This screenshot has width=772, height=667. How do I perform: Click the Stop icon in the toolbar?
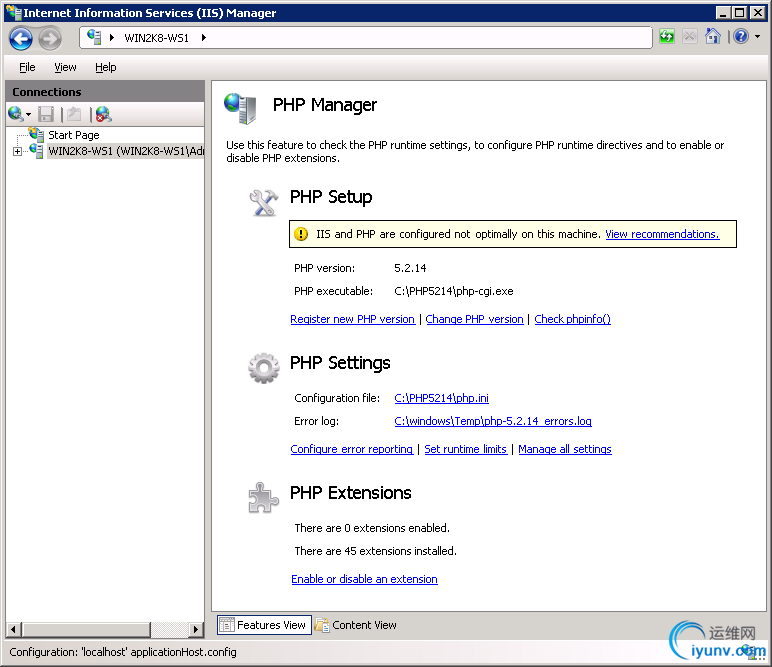690,36
